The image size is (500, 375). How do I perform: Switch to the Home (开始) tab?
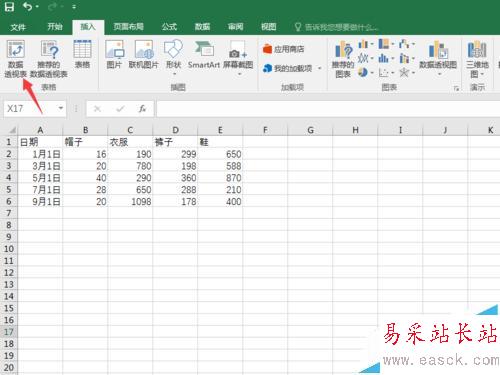pyautogui.click(x=55, y=27)
